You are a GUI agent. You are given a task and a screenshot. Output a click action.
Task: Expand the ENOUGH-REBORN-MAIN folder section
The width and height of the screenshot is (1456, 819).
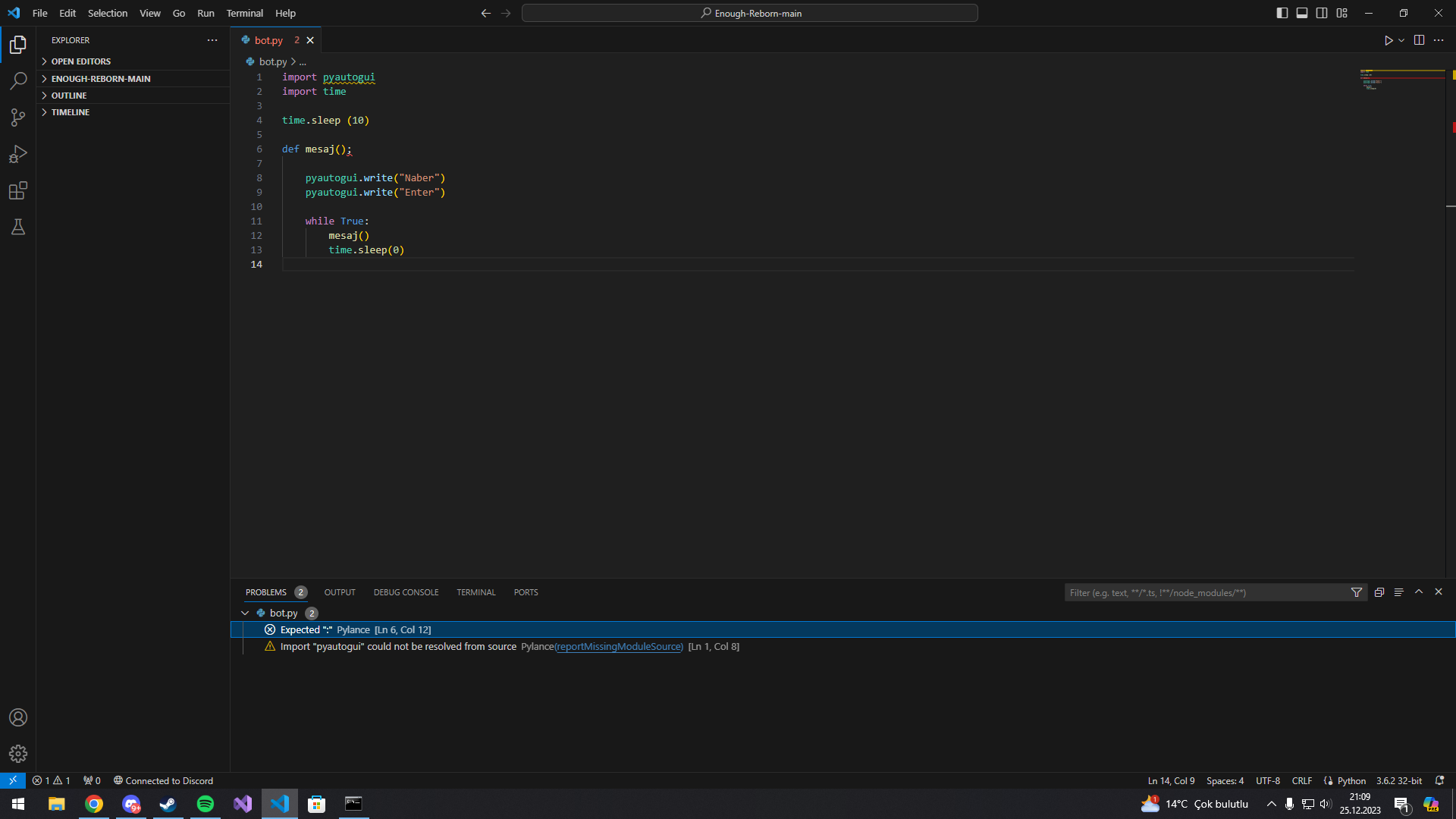pyautogui.click(x=101, y=79)
